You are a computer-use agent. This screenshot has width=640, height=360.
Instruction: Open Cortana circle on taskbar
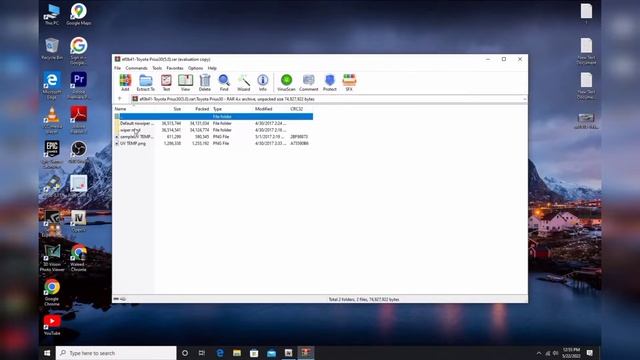185,353
